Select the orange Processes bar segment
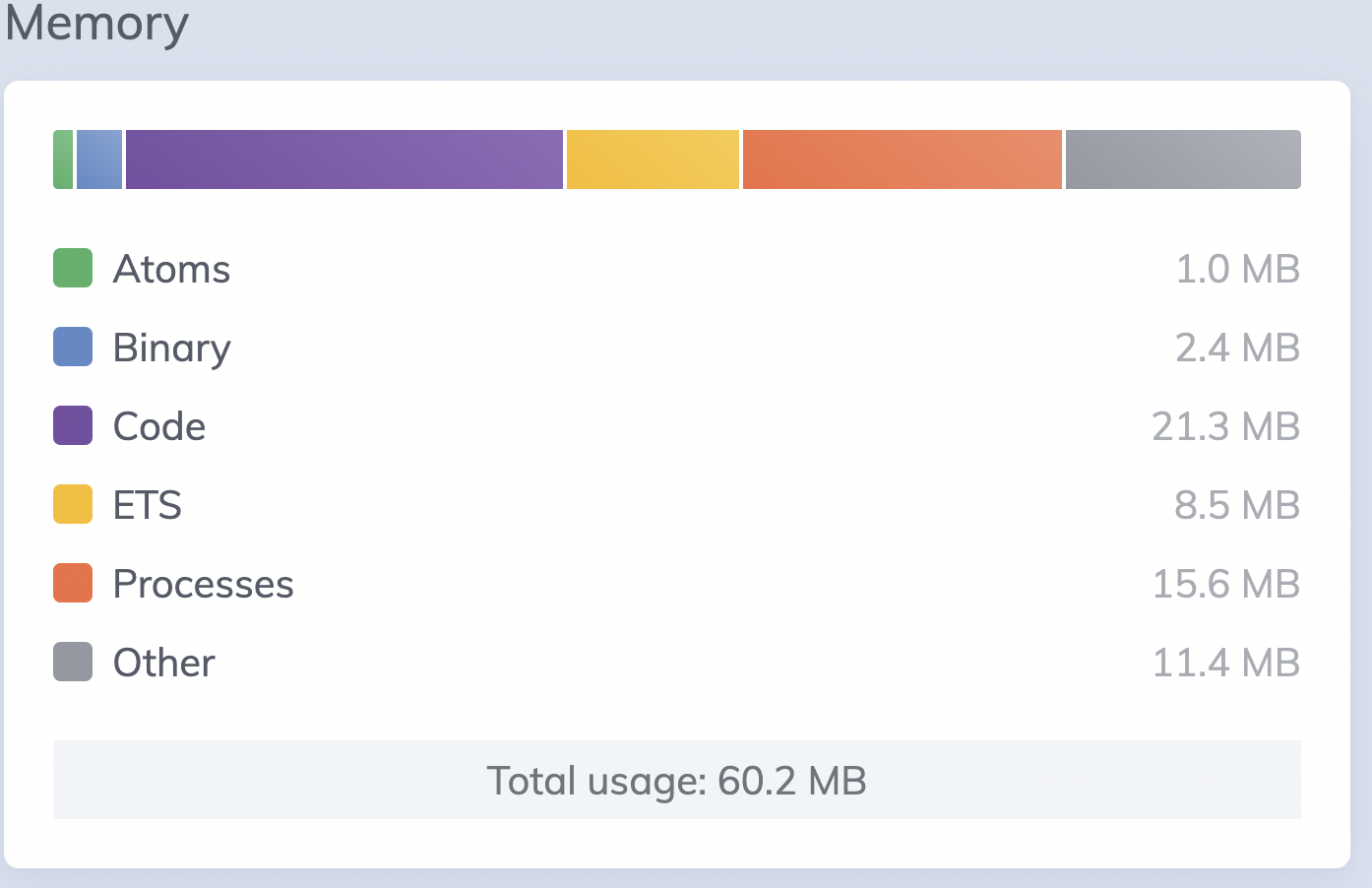 [903, 159]
